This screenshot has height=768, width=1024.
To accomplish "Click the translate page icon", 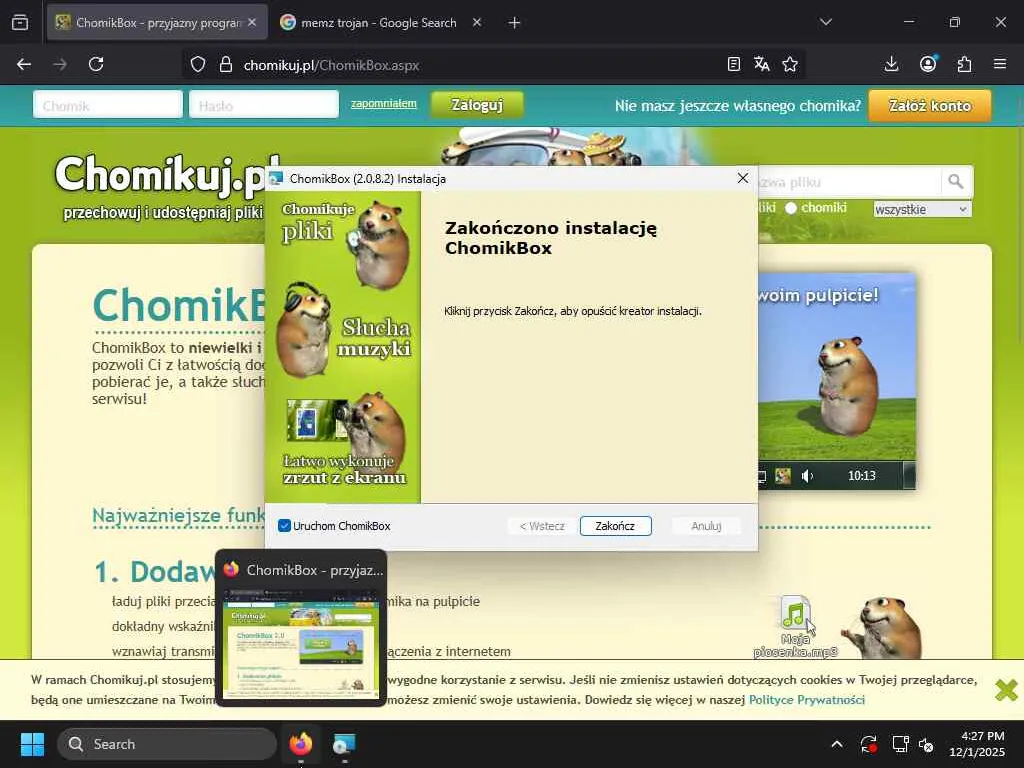I will (761, 64).
